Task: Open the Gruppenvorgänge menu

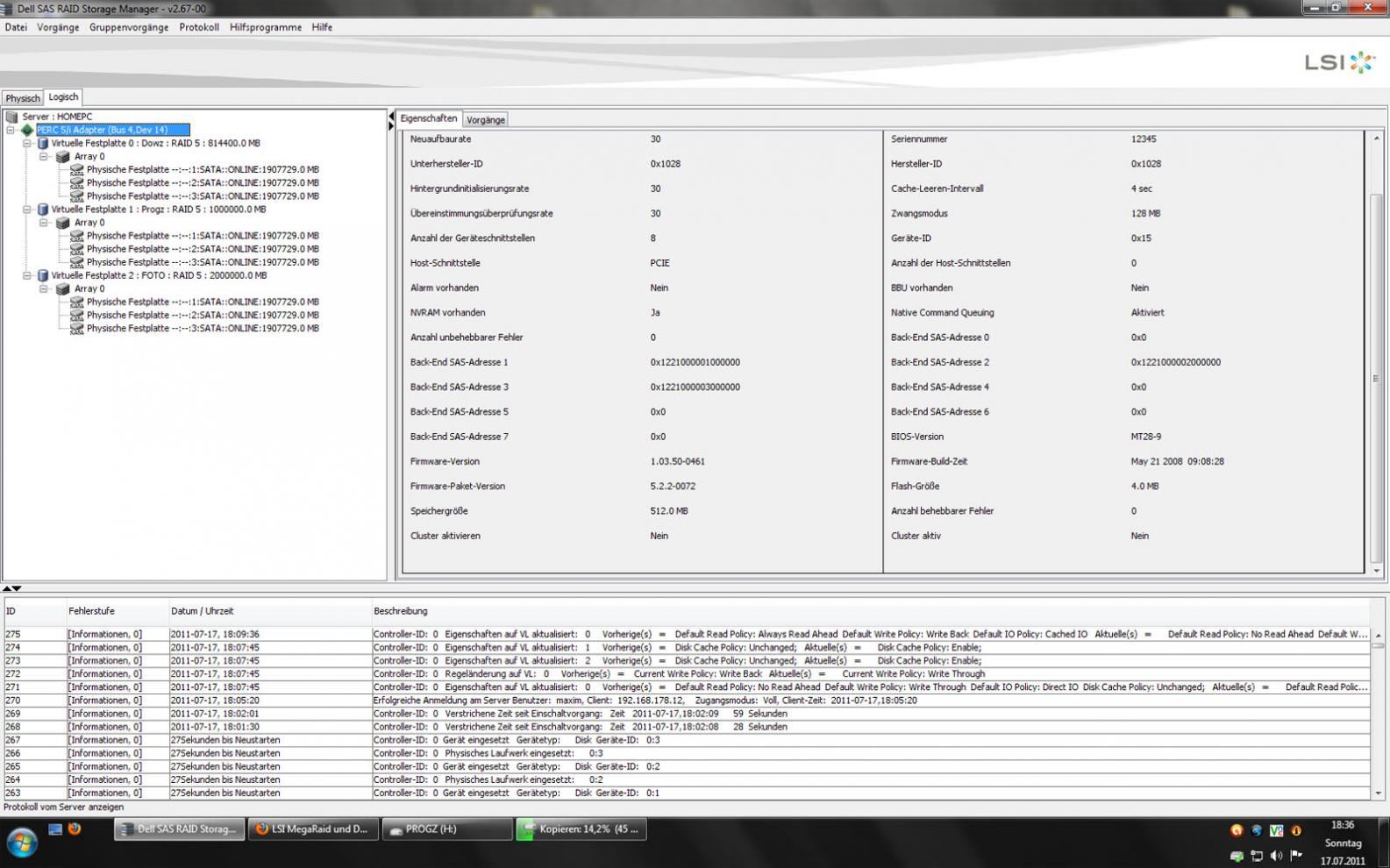Action: tap(129, 27)
